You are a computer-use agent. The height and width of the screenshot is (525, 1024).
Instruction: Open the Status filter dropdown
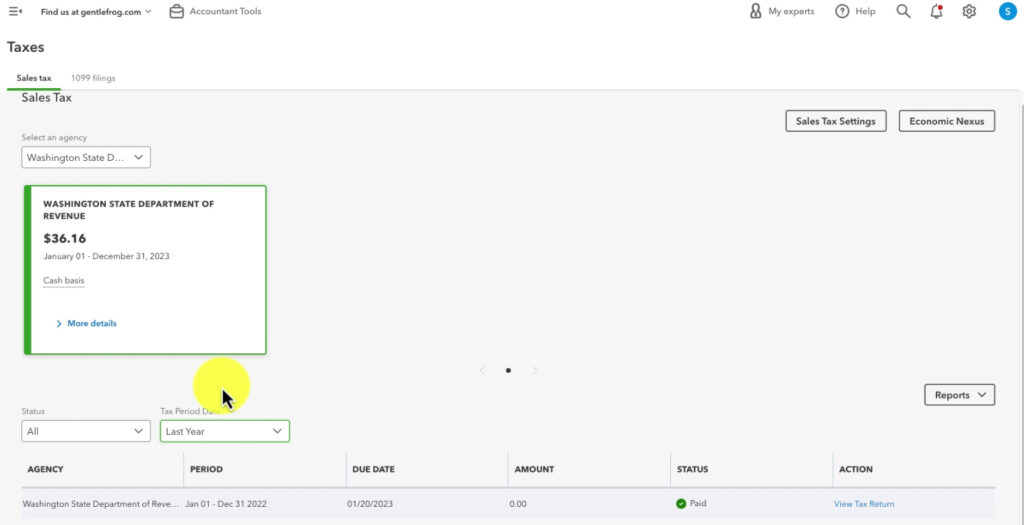(x=86, y=431)
